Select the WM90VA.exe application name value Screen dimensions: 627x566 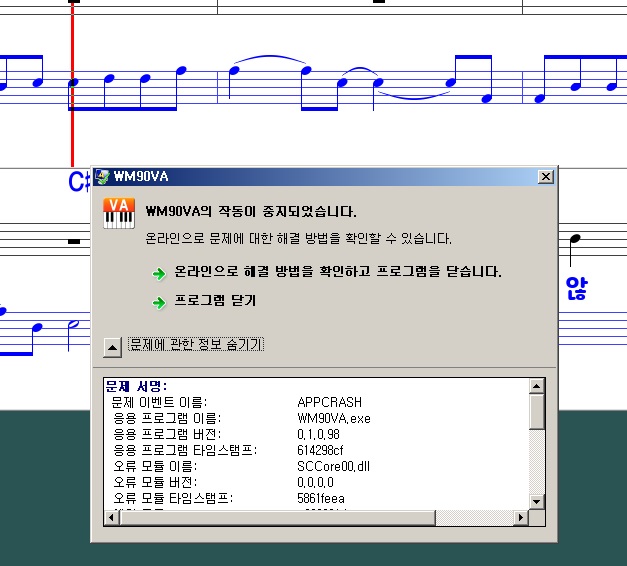pyautogui.click(x=334, y=418)
